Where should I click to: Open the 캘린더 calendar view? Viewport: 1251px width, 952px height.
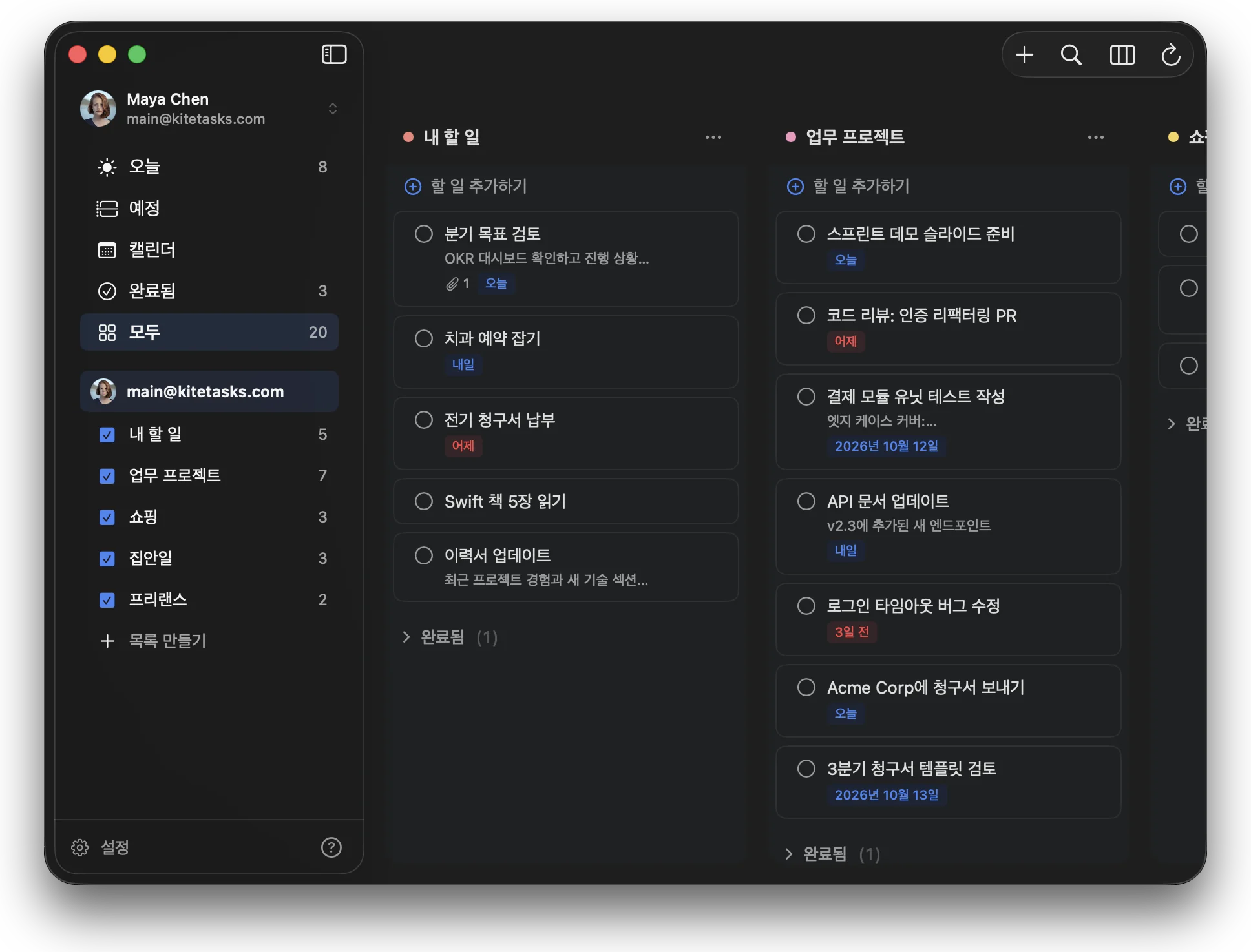[x=209, y=249]
